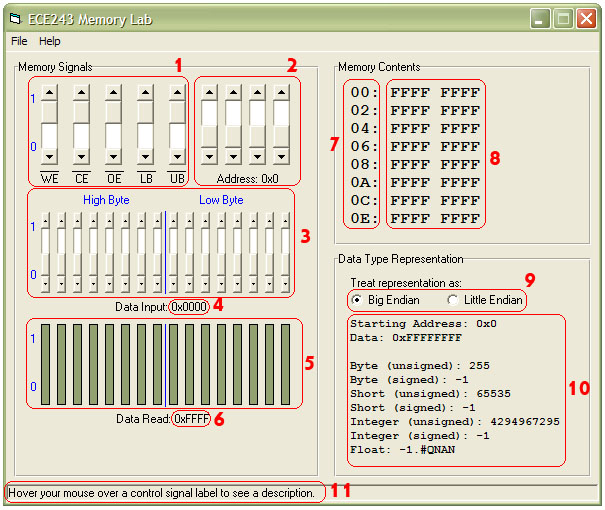Screen dimensions: 605x510
Task: Click the down arrow of the rightmost Address bit
Action: click(282, 157)
